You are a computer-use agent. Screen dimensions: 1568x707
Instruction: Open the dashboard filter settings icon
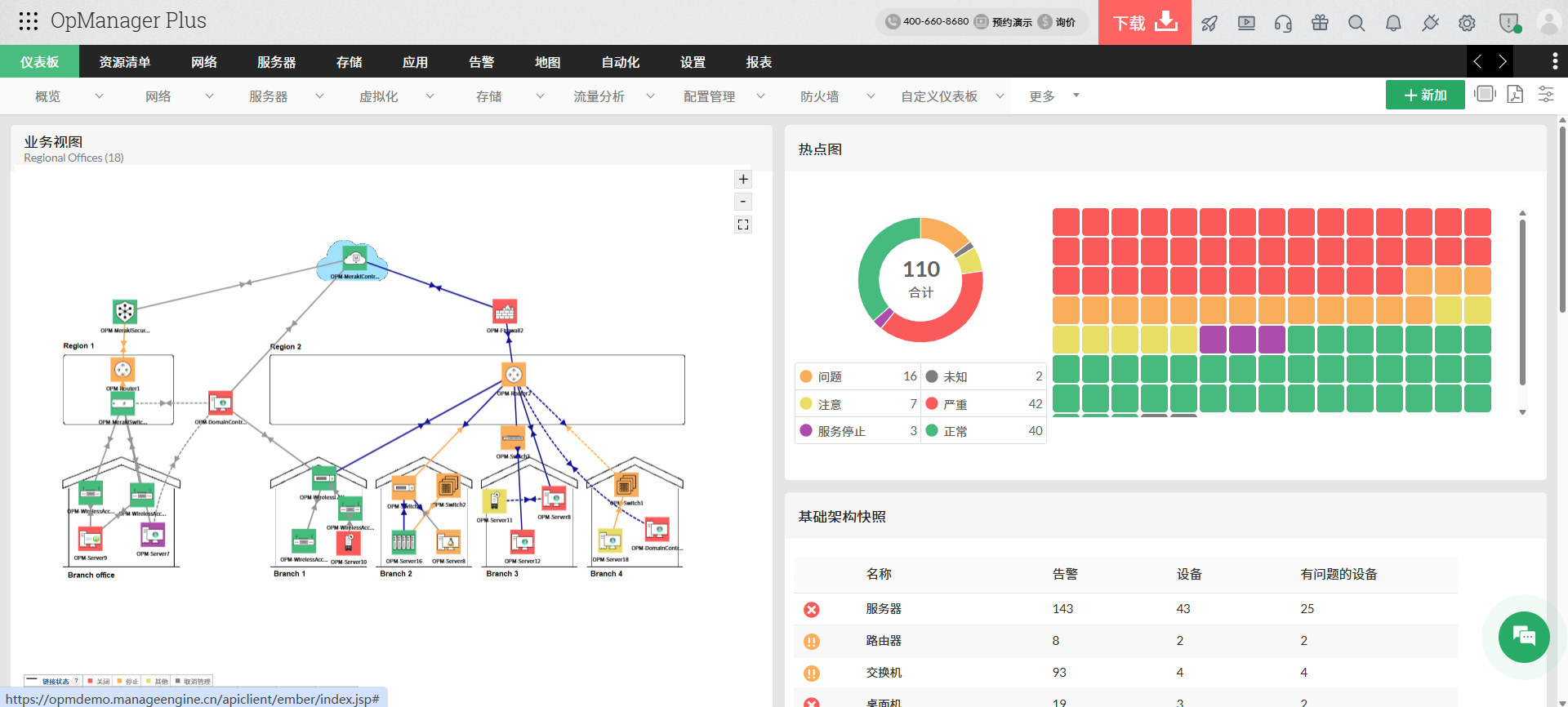coord(1546,94)
